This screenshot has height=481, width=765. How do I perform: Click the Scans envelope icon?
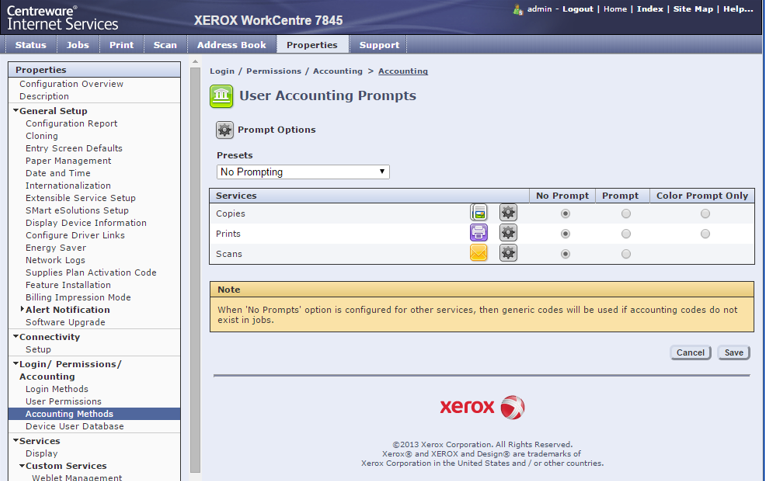tap(479, 254)
